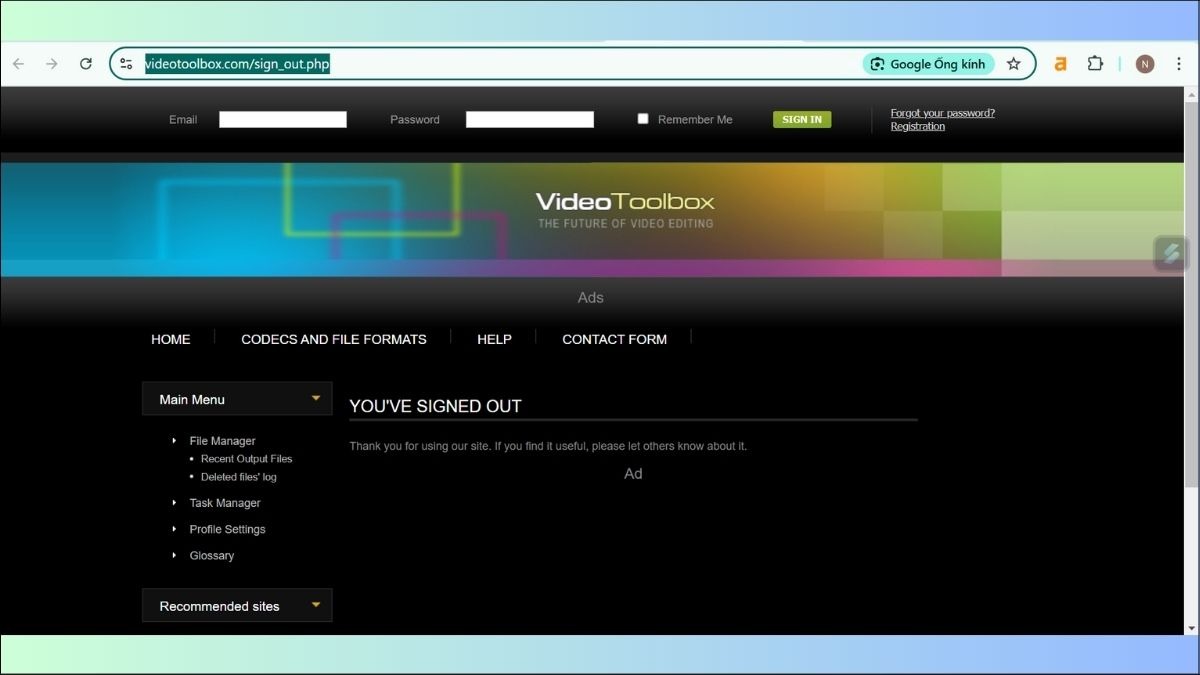Collapse the Recommended sites panel arrow
This screenshot has height=675, width=1200.
pyautogui.click(x=316, y=605)
